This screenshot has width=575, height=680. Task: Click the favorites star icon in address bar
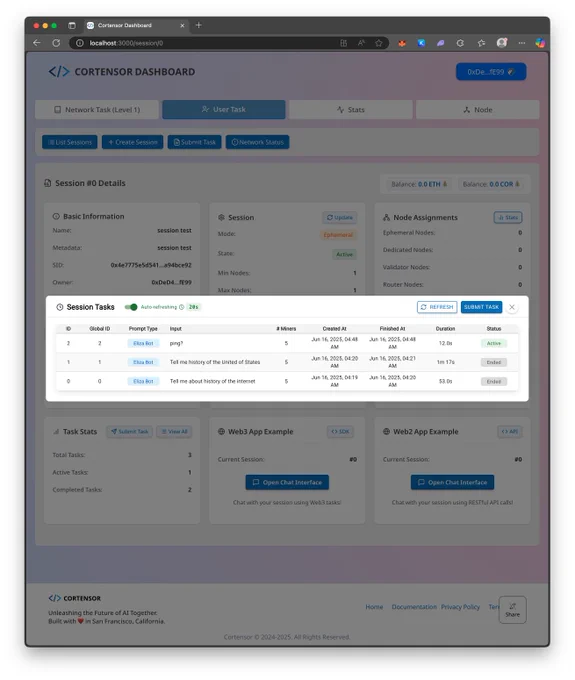[x=379, y=43]
